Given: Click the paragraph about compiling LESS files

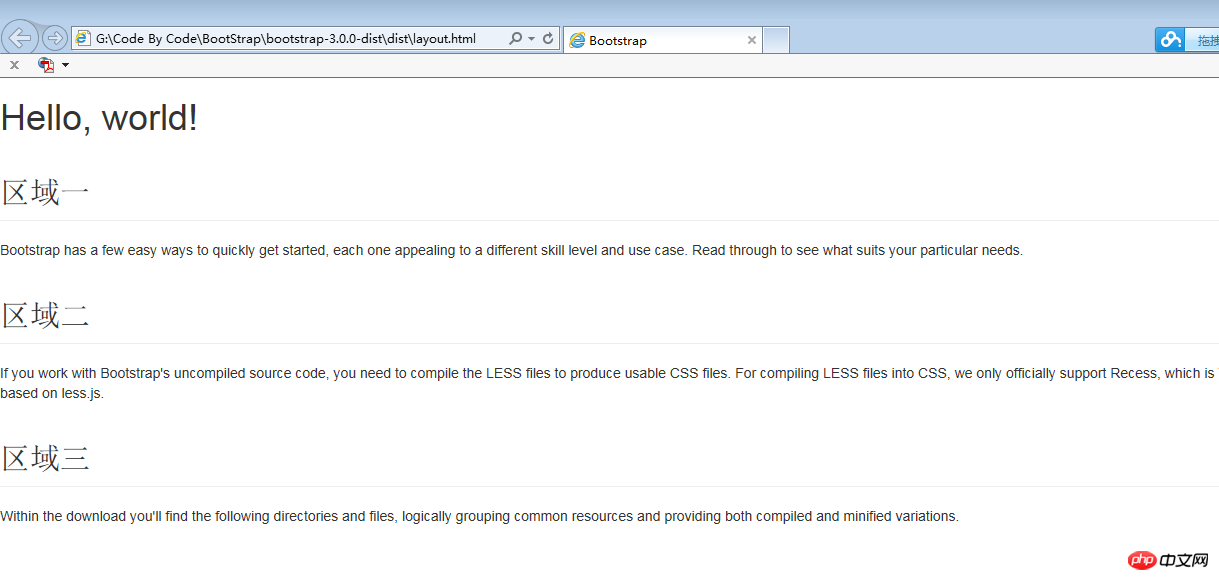Looking at the screenshot, I should 609,383.
